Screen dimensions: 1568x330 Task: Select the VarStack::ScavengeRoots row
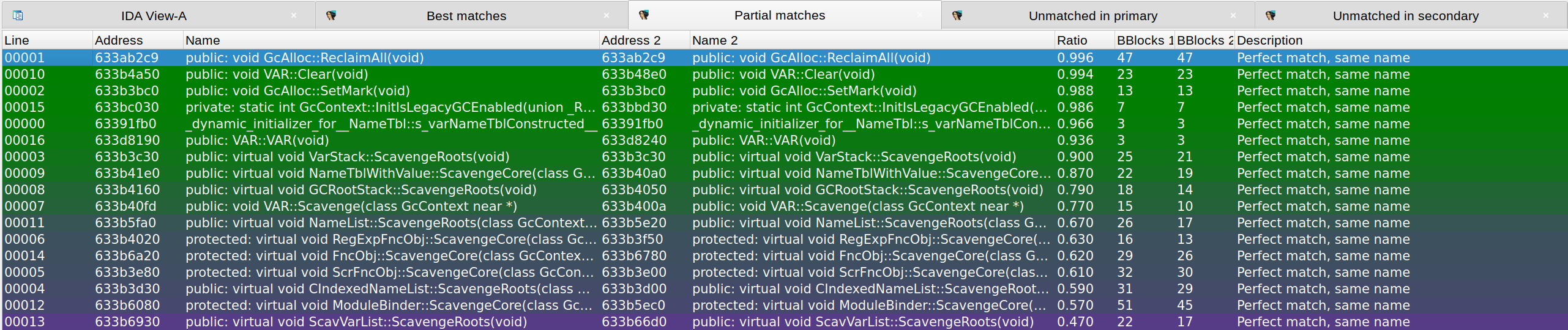click(347, 157)
